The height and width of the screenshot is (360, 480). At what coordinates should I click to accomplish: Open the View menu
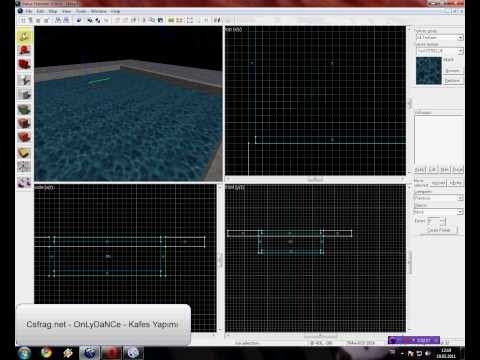point(67,11)
